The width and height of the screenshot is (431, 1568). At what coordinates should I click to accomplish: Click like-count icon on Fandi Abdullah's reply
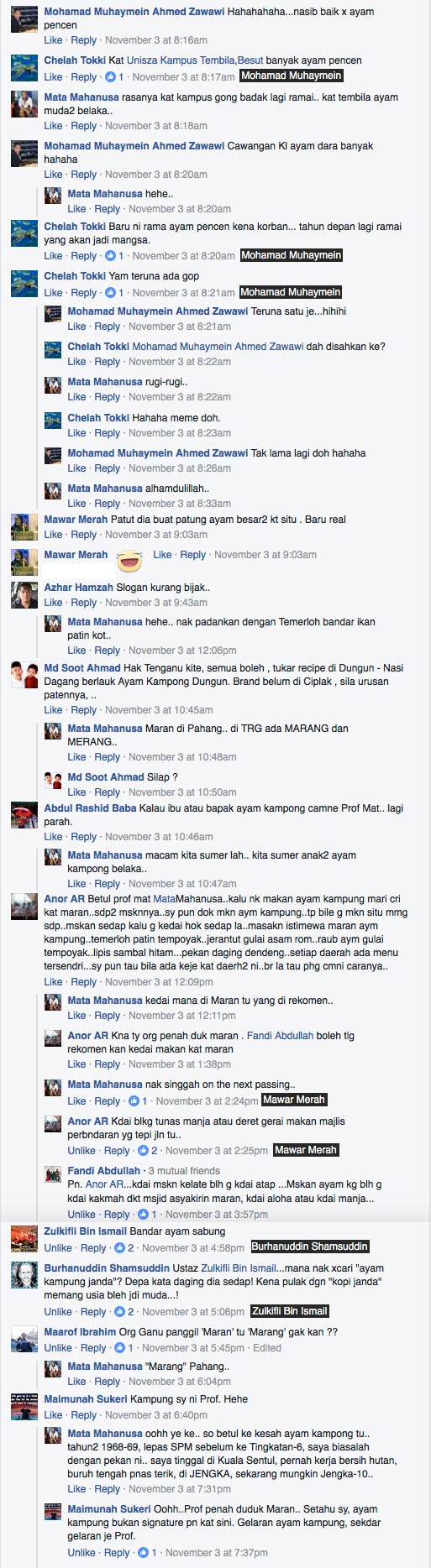[144, 1215]
